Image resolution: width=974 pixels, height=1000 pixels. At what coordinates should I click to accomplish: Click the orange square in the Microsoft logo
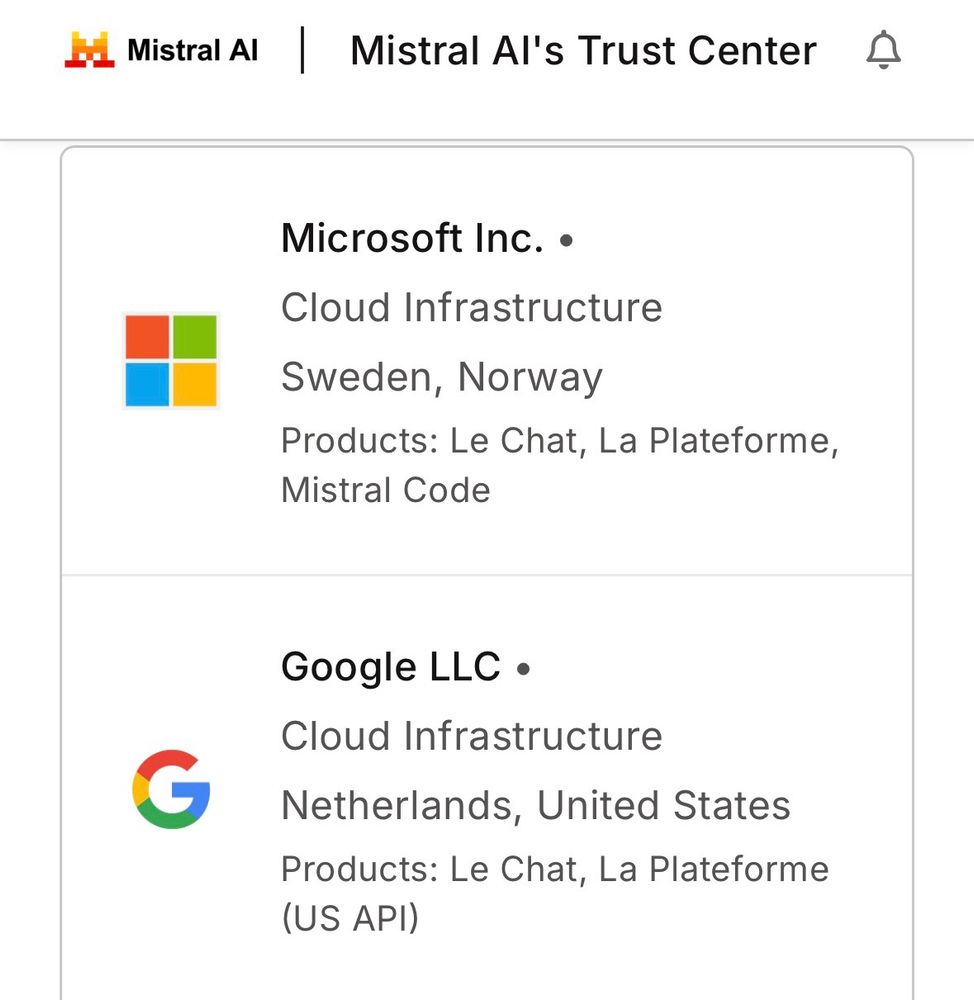click(146, 337)
